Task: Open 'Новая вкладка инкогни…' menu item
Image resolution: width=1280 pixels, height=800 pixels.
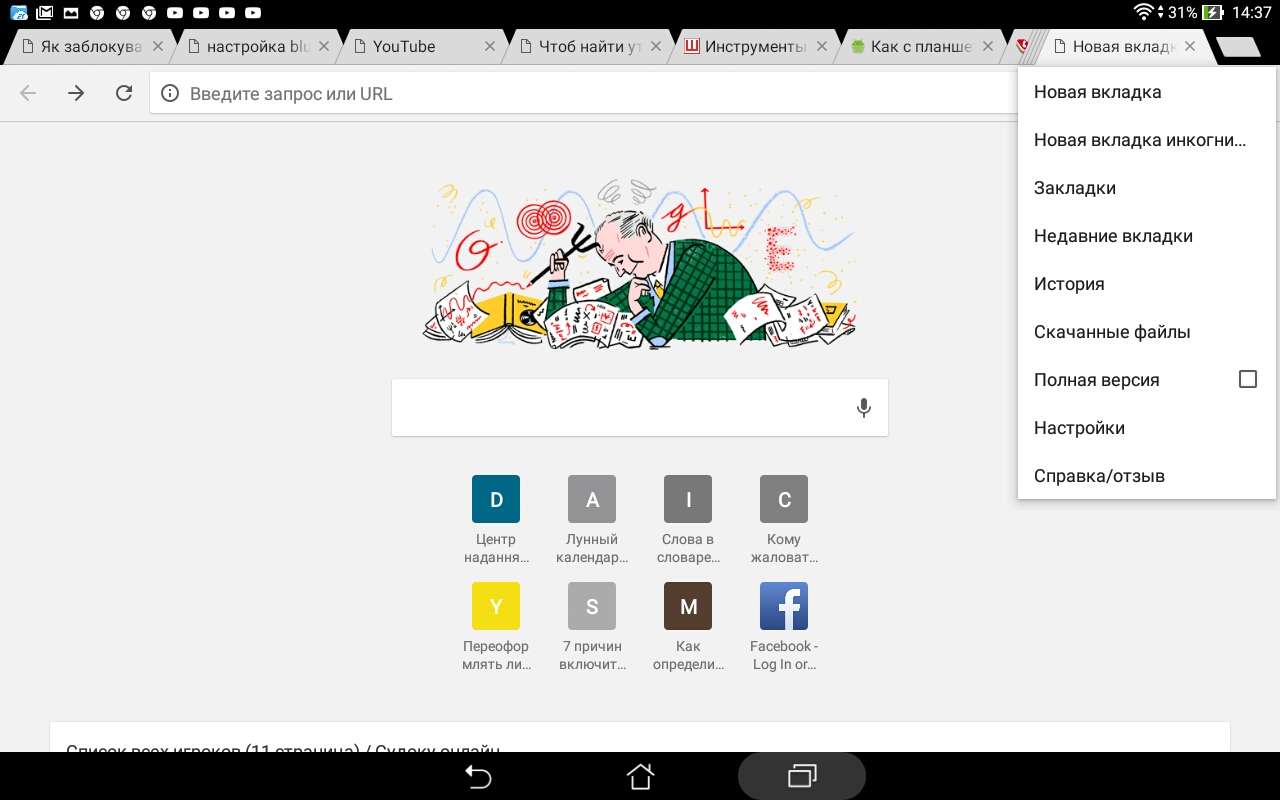Action: pos(1147,140)
